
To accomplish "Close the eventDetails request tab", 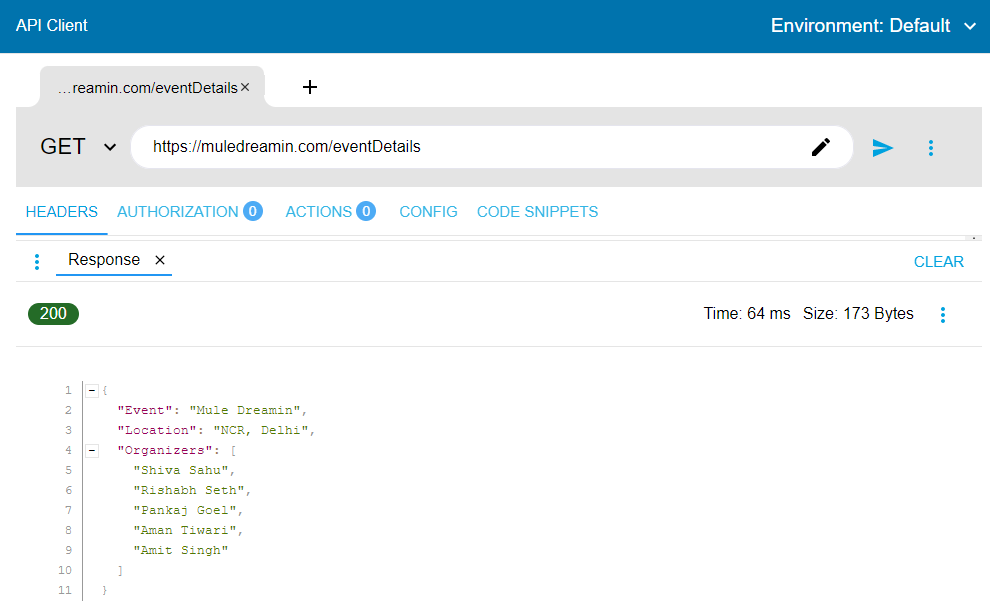I will coord(245,87).
